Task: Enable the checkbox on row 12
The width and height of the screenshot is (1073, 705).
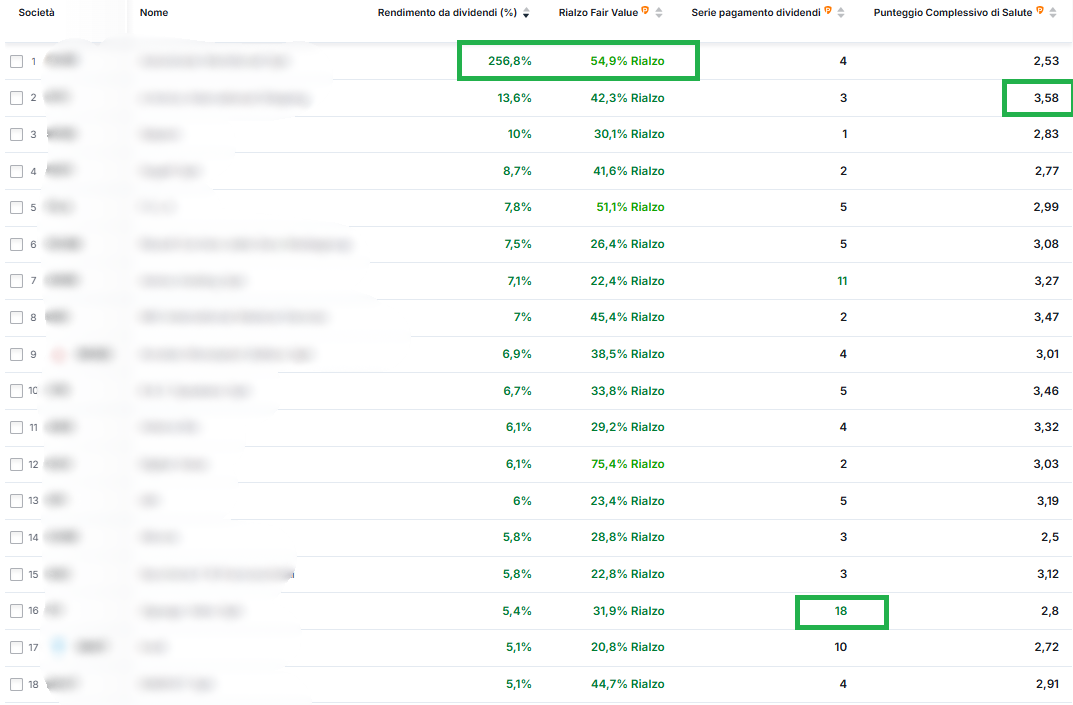Action: click(16, 464)
